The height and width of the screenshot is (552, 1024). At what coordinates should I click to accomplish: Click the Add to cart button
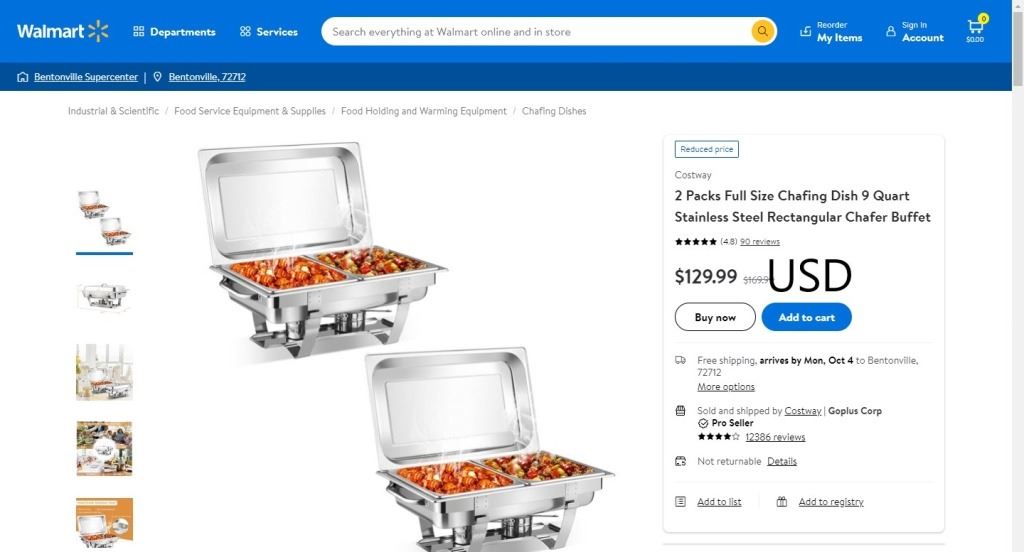[806, 317]
